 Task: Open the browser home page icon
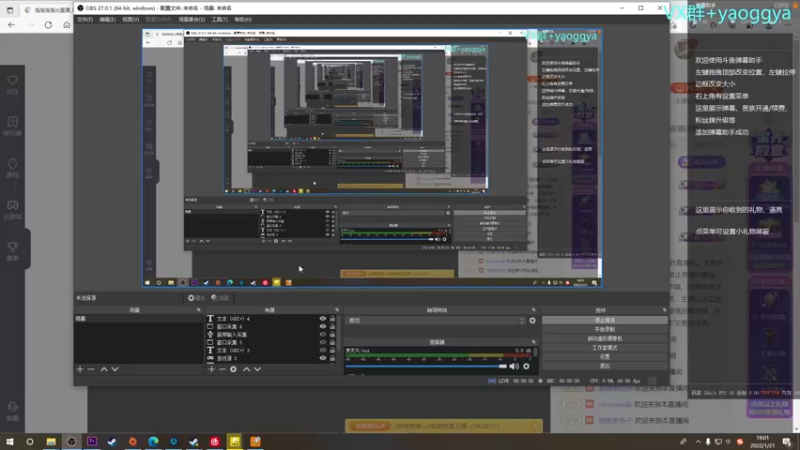(x=66, y=25)
